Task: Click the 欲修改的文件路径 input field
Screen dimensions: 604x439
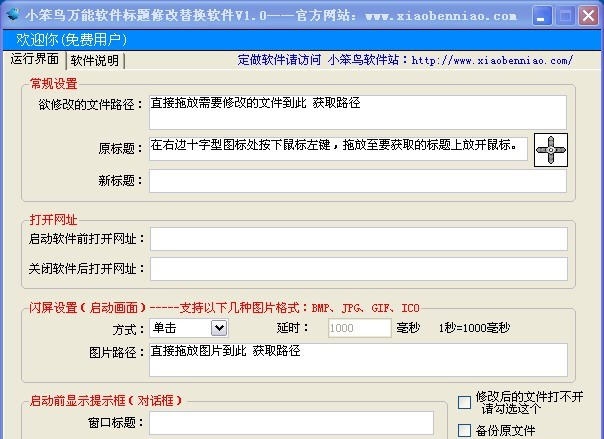Action: point(358,112)
